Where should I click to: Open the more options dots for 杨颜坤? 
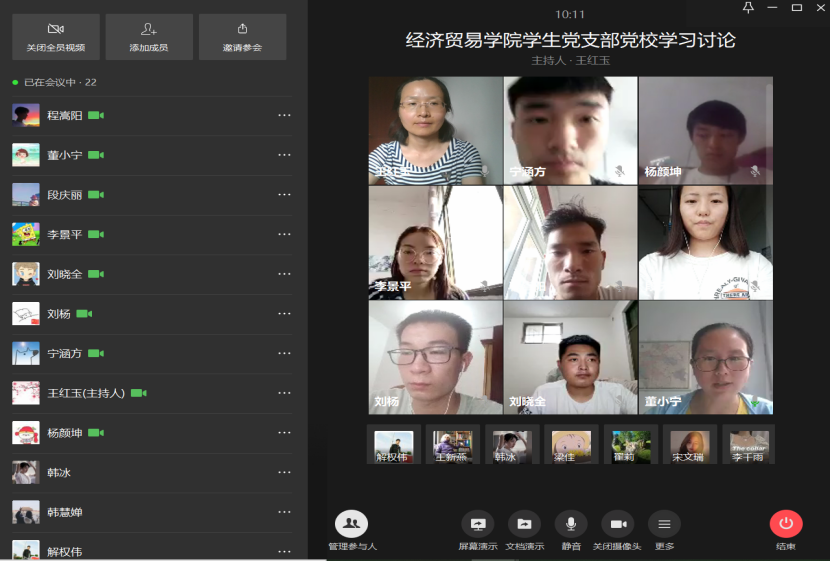(284, 432)
